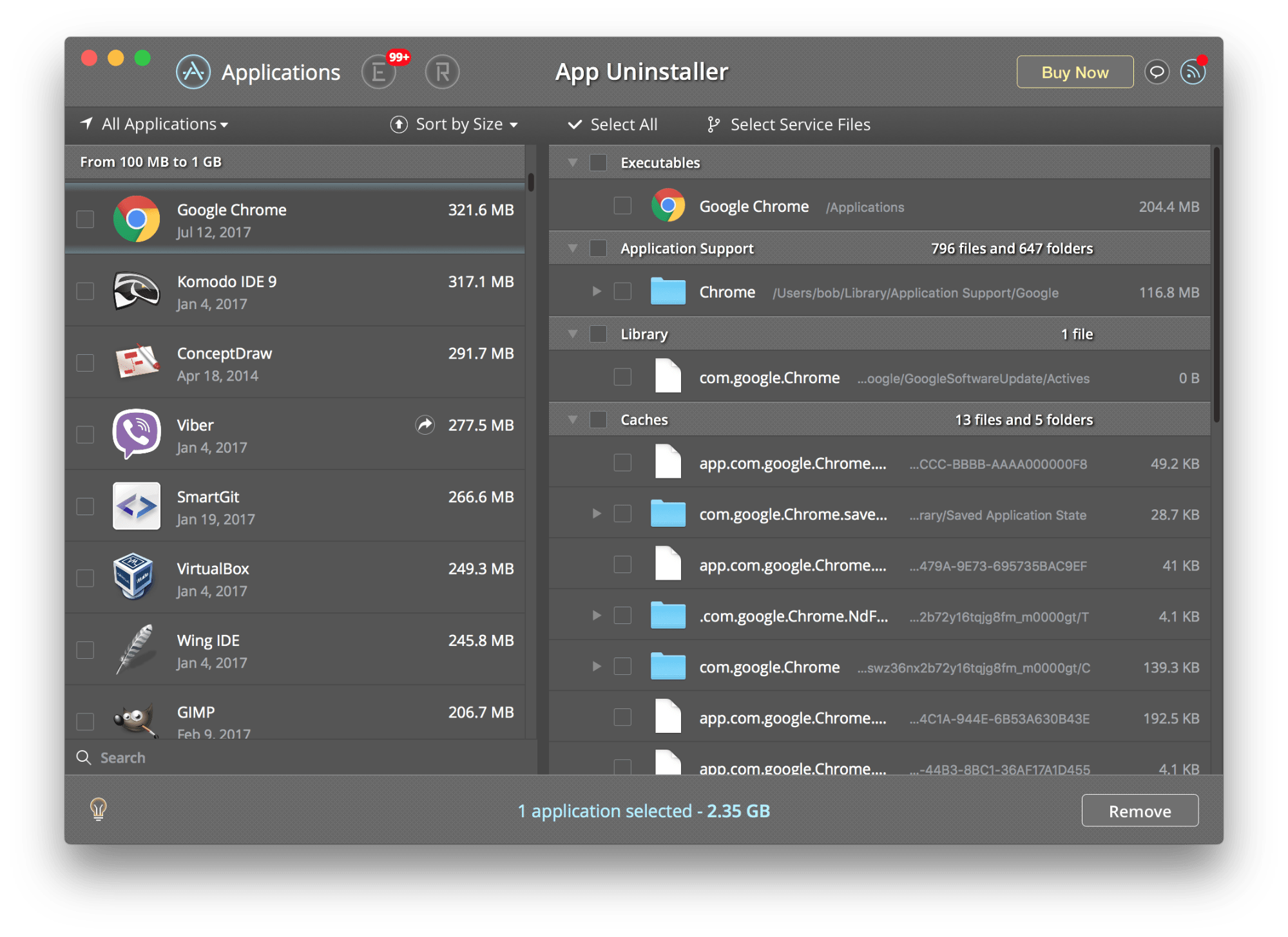Open the Sort by Size dropdown

453,124
